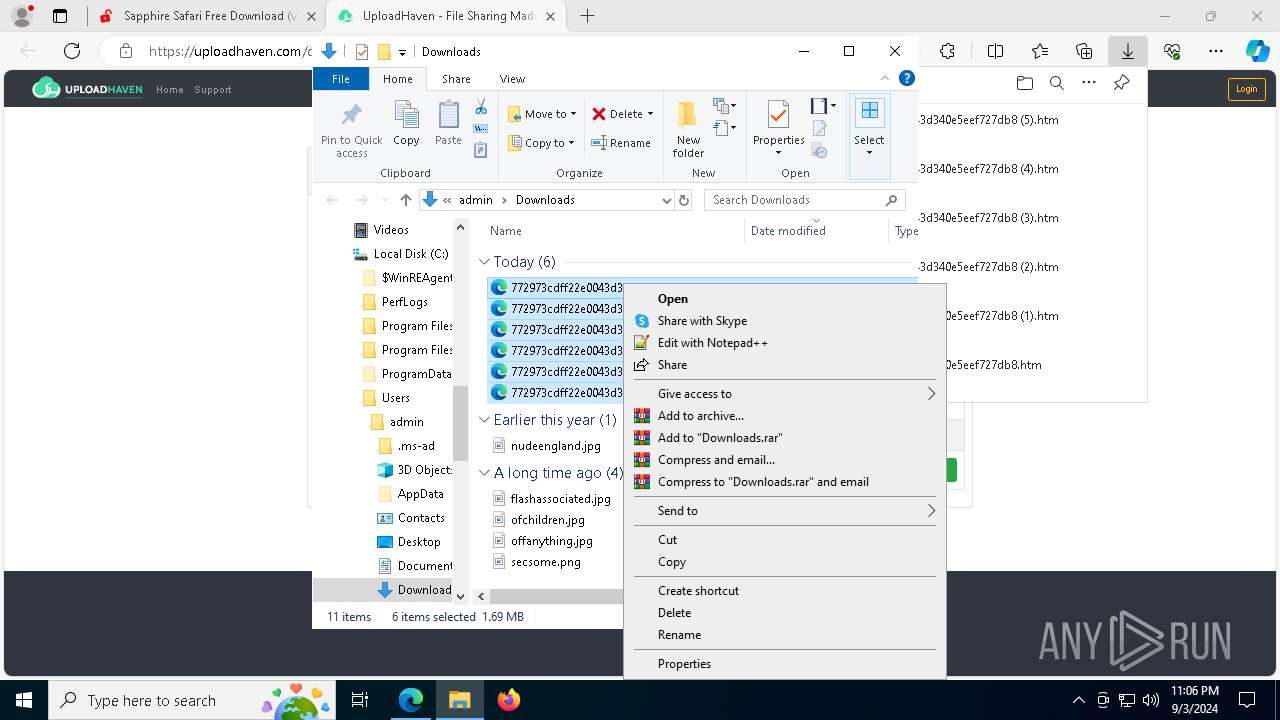Pin the Edge downloads flyout
This screenshot has width=1280, height=720.
1121,83
